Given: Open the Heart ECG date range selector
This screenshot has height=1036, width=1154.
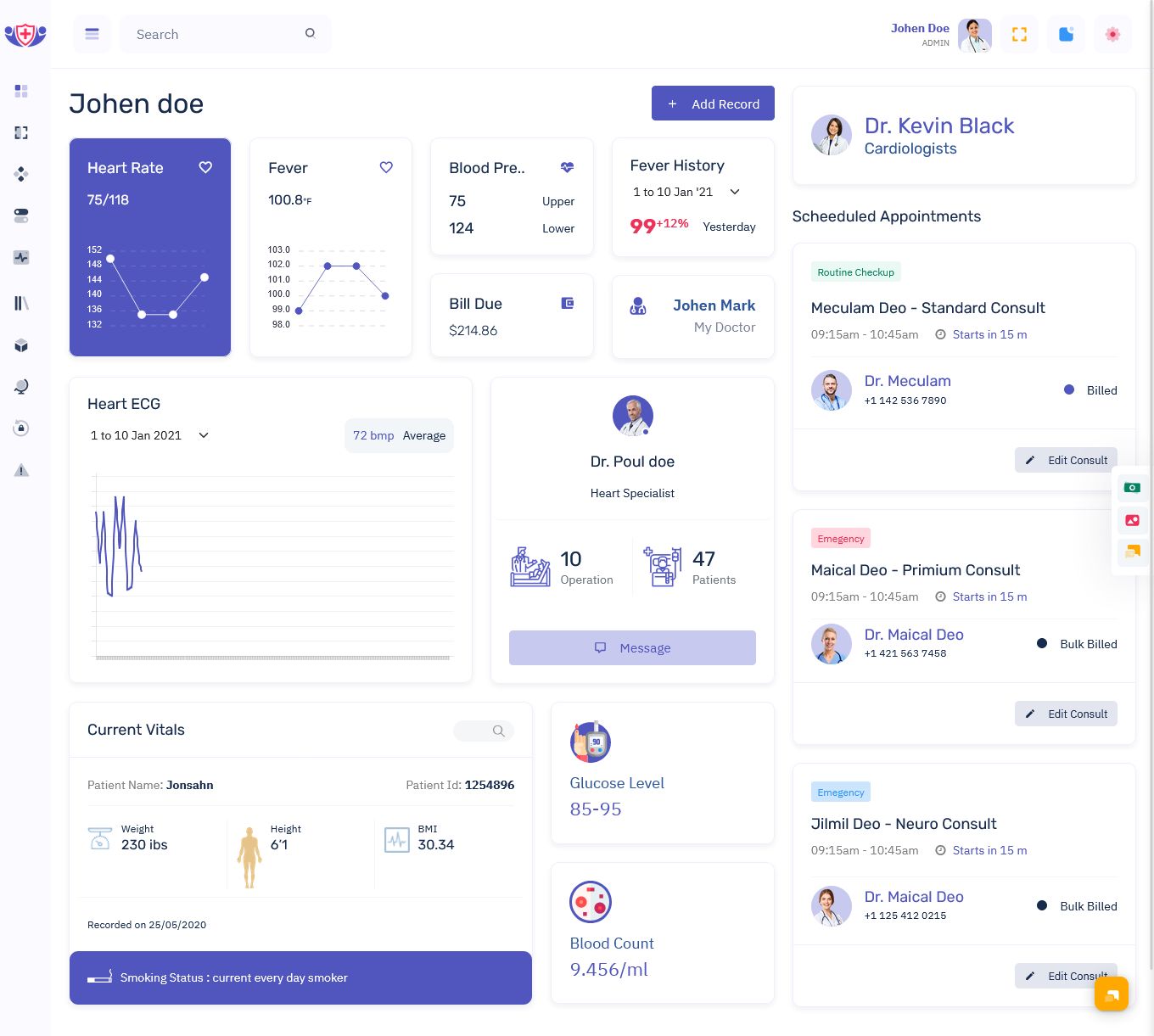Looking at the screenshot, I should (x=203, y=435).
